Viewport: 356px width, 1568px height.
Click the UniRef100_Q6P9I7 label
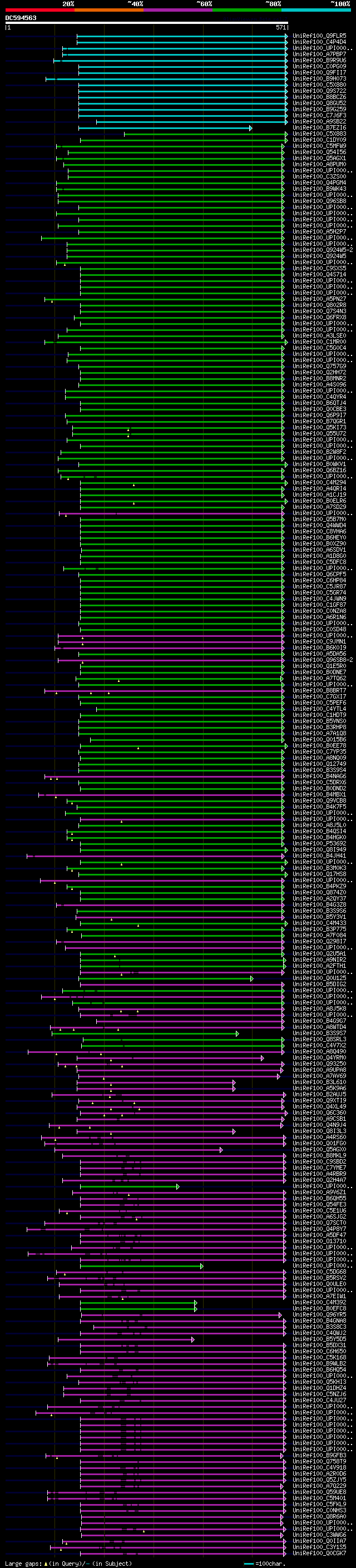coord(319,415)
